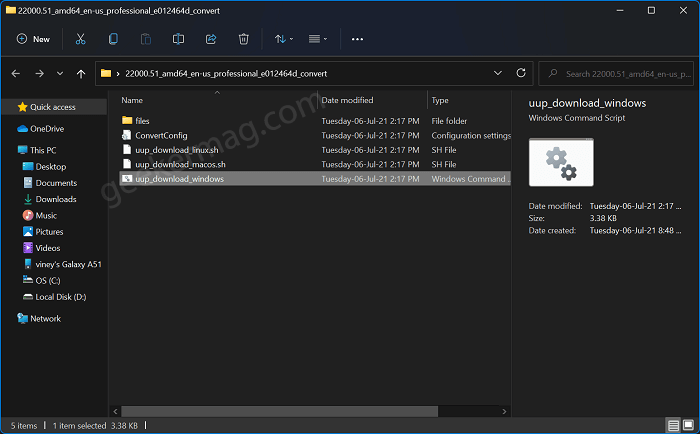Screen dimensions: 700x434
Task: Click the search box for this folder
Action: [x=616, y=74]
